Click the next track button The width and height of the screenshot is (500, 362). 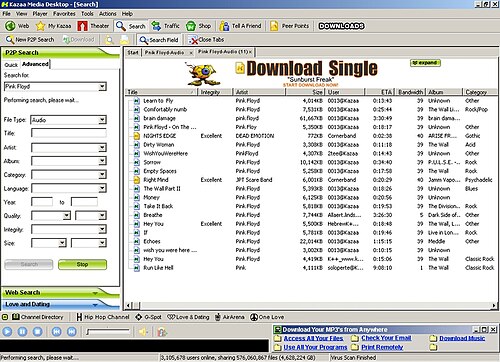[72, 332]
